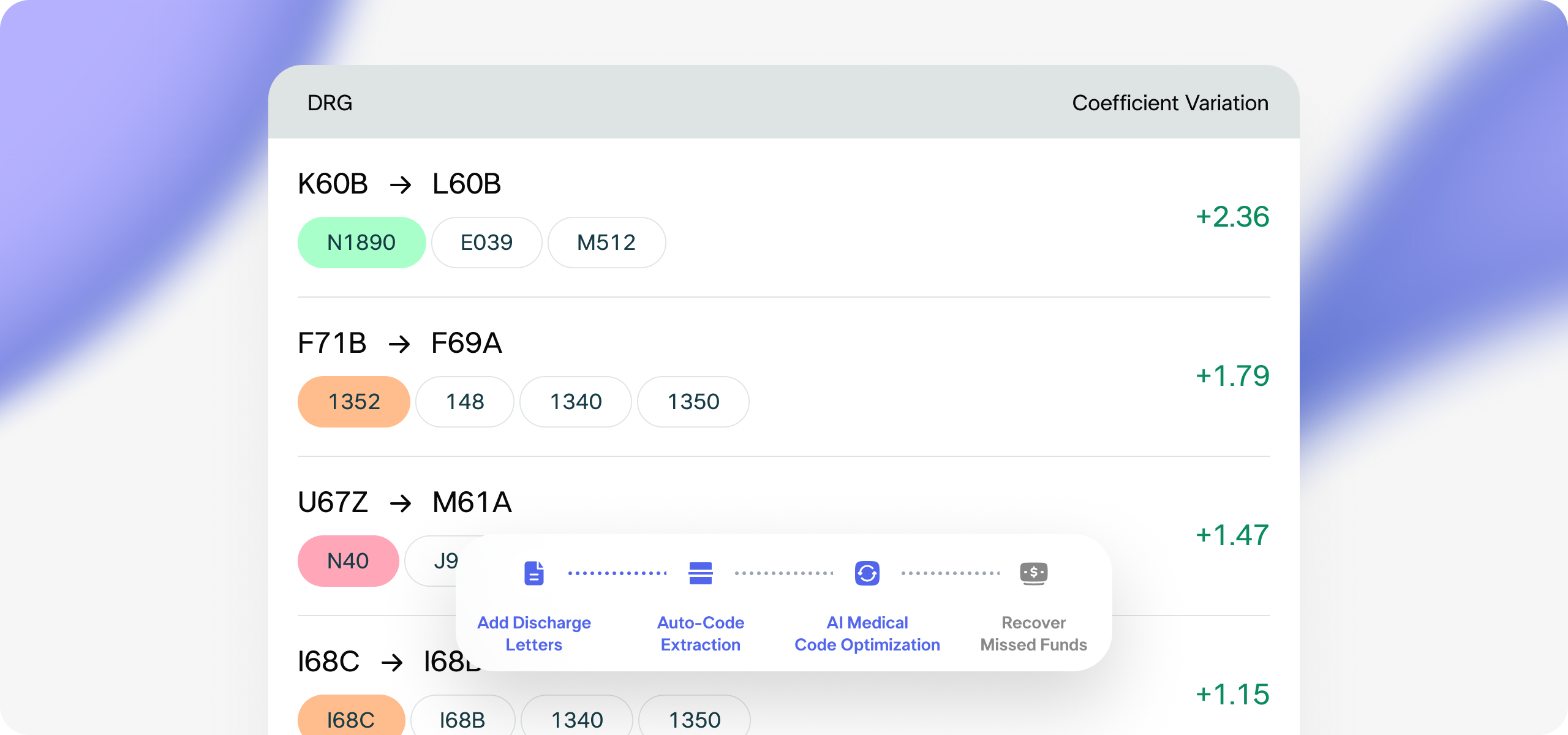Select the M512 code chip
The width and height of the screenshot is (1568, 735).
click(606, 243)
